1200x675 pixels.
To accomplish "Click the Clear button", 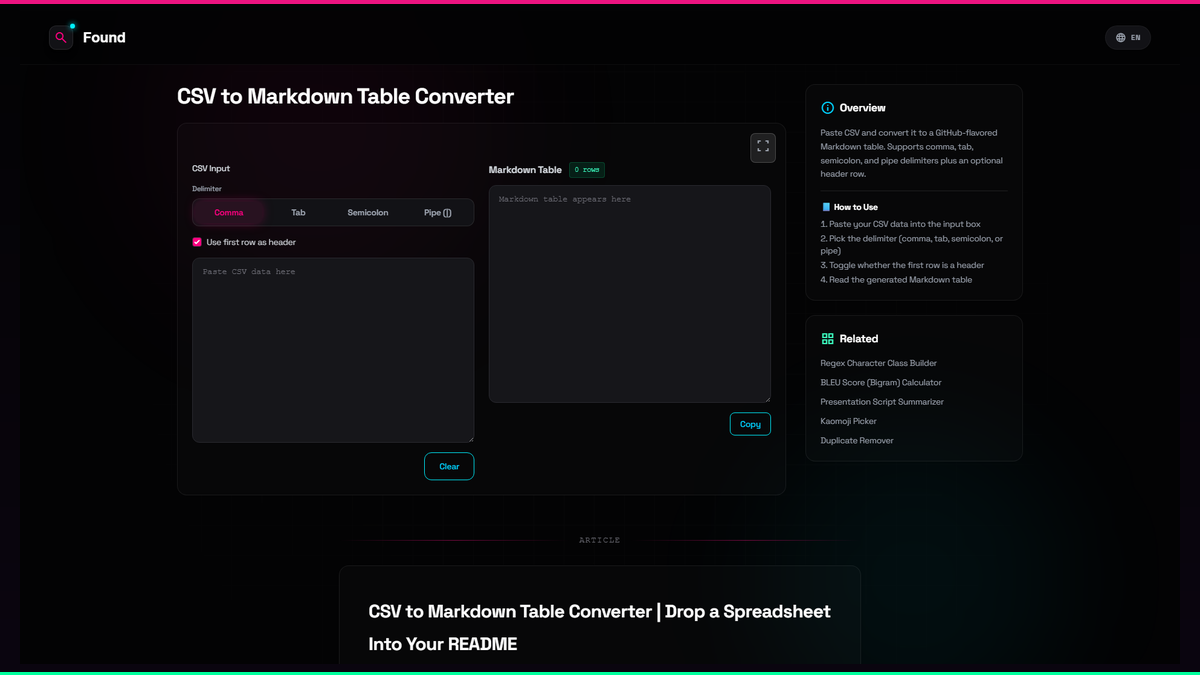I will 449,466.
